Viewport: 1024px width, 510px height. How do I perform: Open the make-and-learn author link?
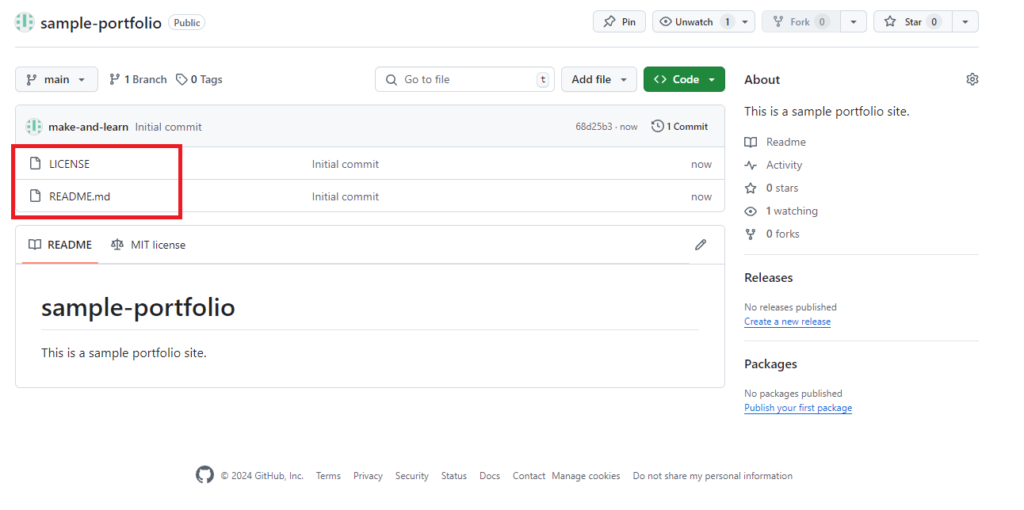click(88, 127)
